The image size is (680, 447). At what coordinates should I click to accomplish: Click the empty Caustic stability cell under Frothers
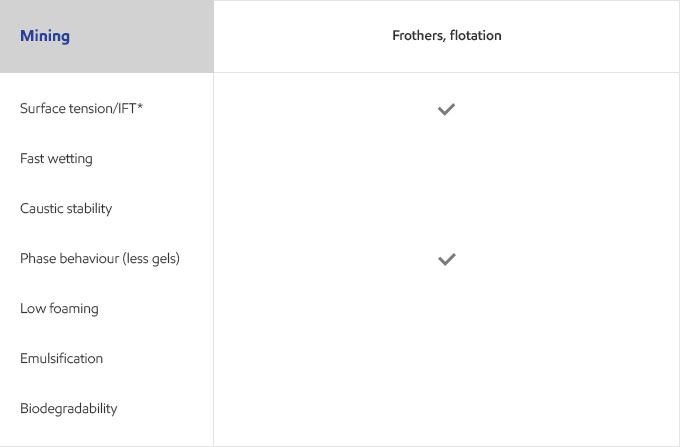tap(447, 209)
